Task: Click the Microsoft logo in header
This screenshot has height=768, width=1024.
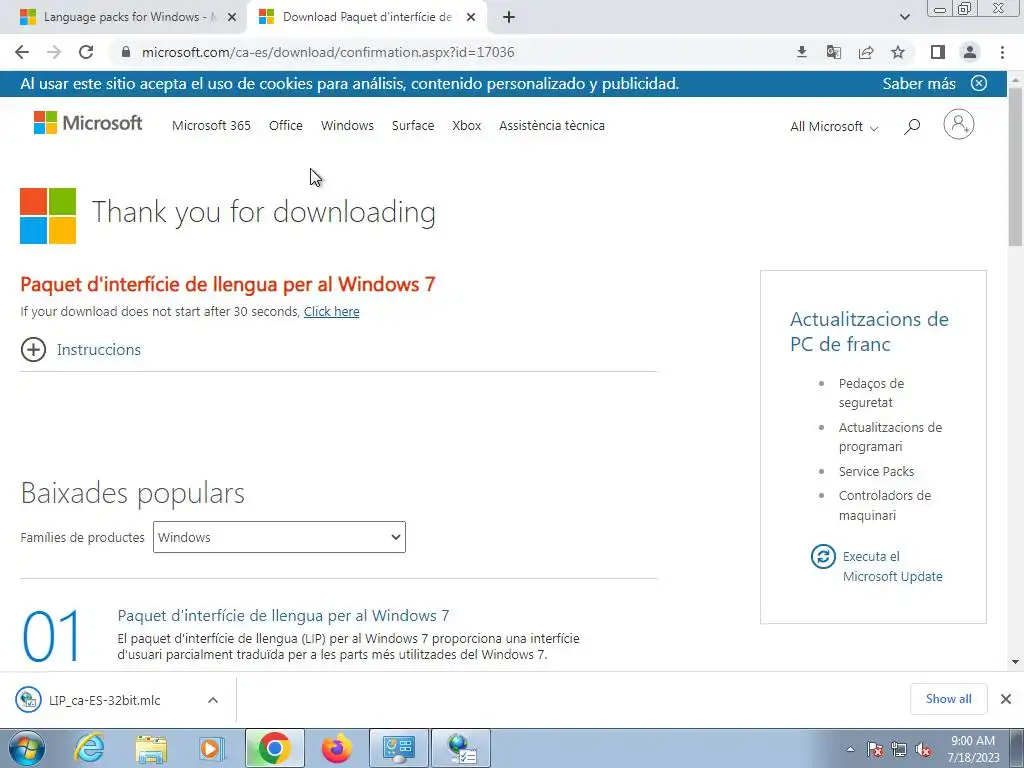Action: tap(88, 123)
